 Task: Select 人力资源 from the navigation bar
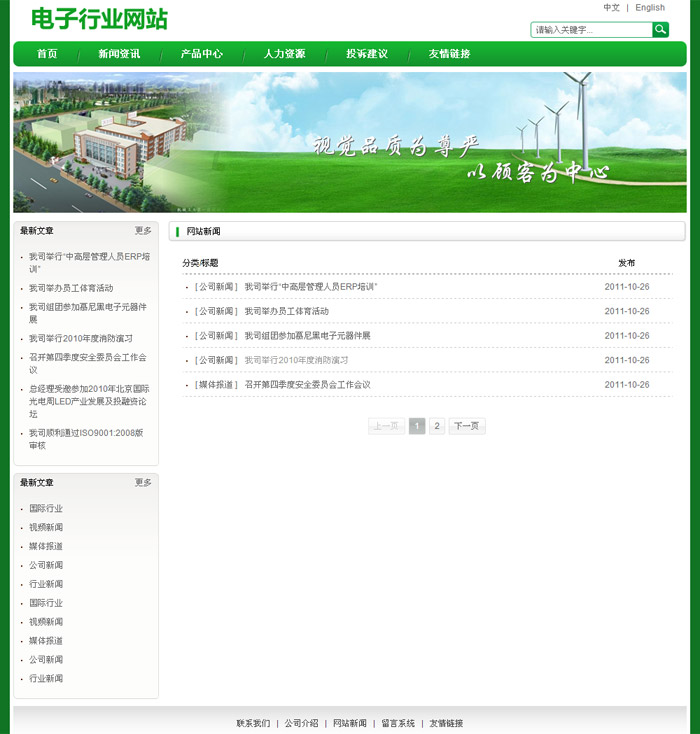click(284, 54)
